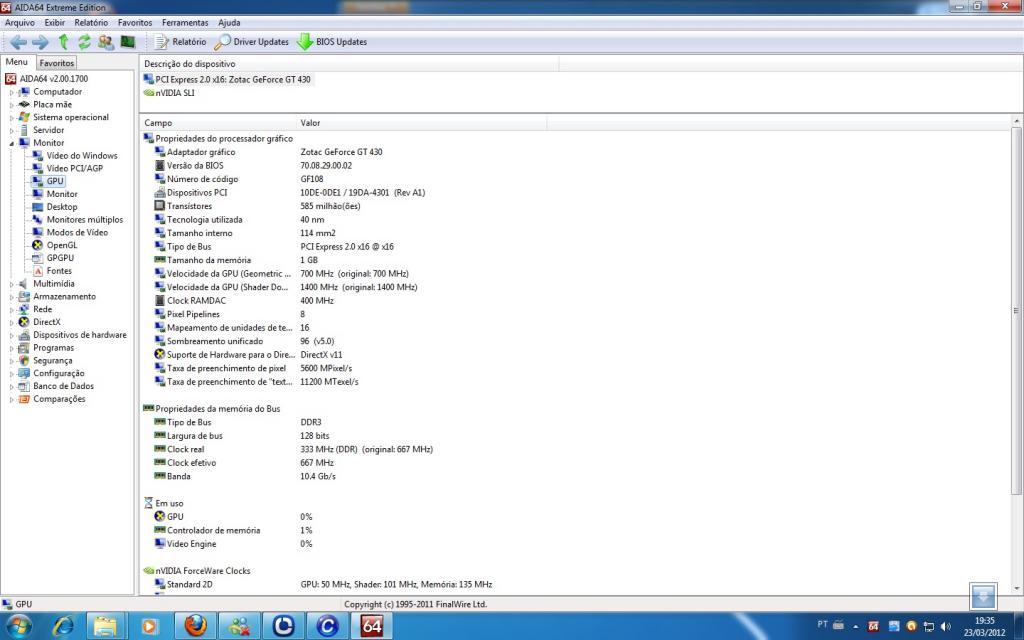
Task: Expand the Computador tree node
Action: point(11,93)
